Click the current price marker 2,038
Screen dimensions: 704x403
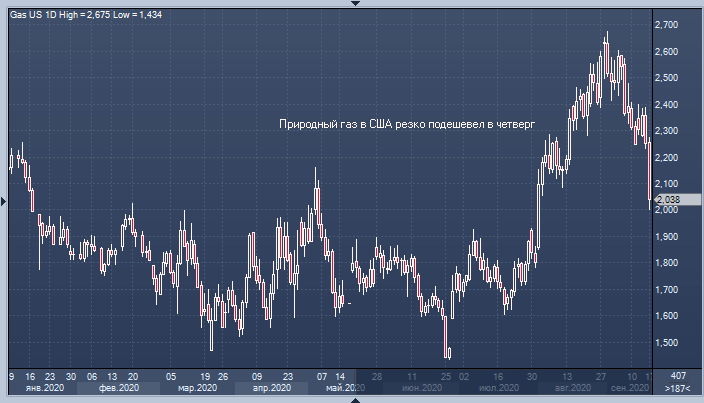(x=668, y=200)
